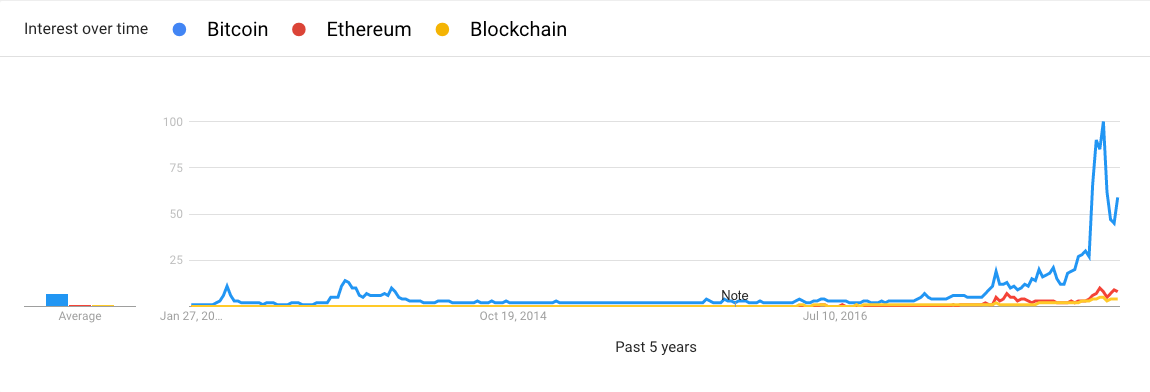Select the Blockchain legend label
The width and height of the screenshot is (1150, 392).
(x=518, y=30)
